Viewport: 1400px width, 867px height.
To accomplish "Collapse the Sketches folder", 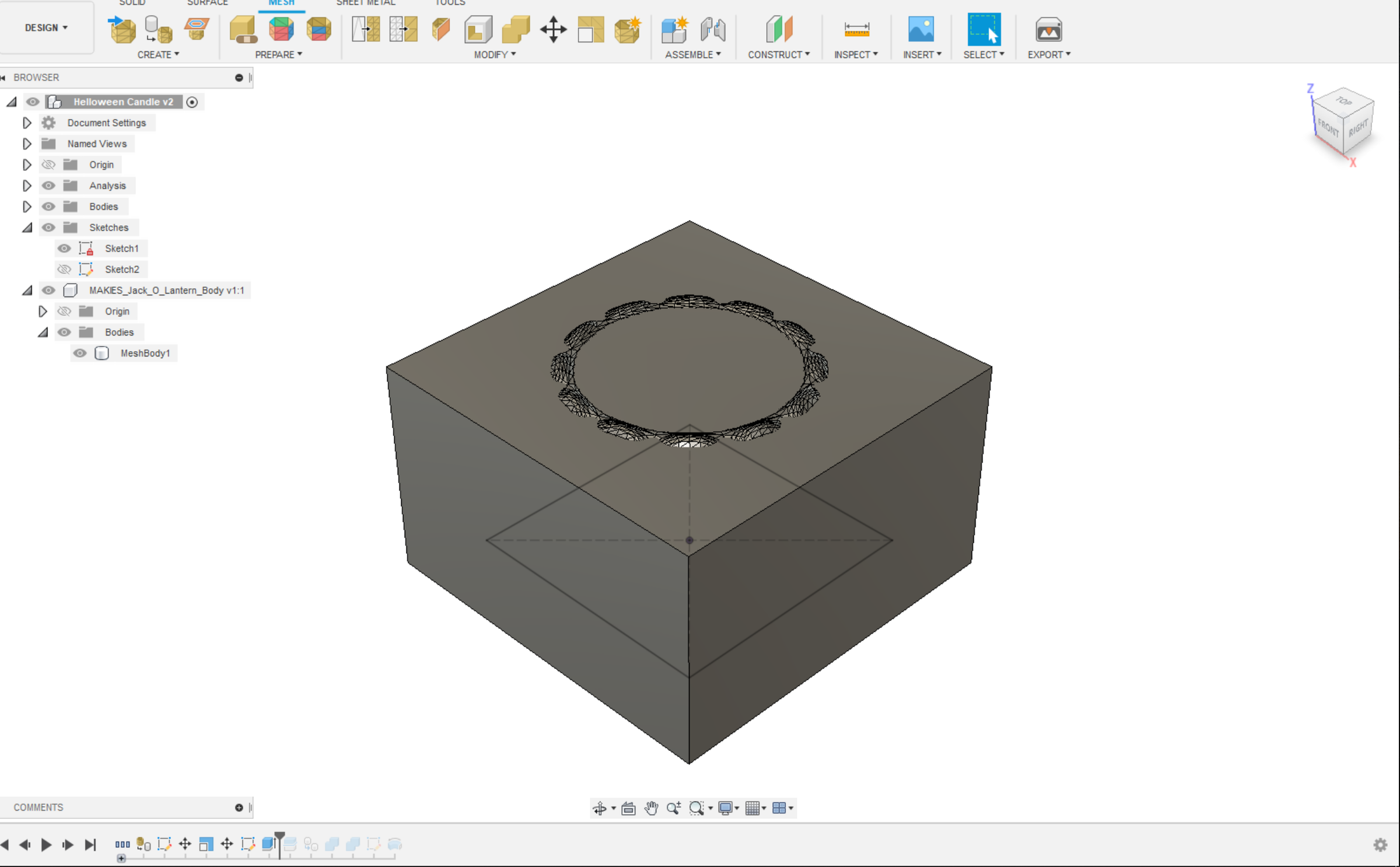I will (x=27, y=228).
